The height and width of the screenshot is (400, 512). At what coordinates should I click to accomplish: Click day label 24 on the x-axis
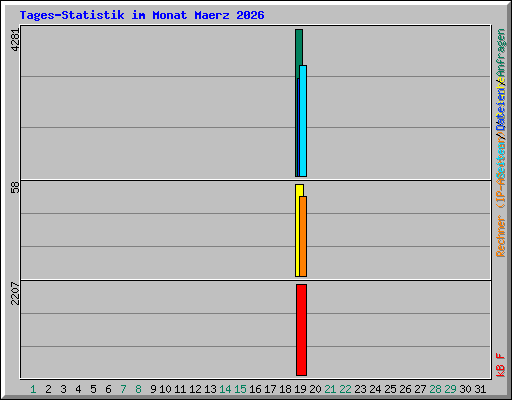coord(375,389)
